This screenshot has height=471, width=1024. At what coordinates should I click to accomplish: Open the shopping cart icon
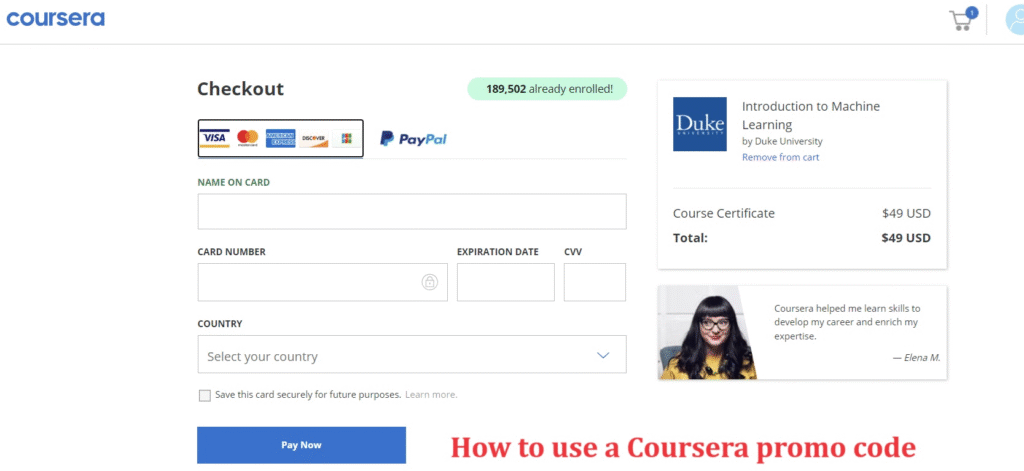tap(962, 20)
